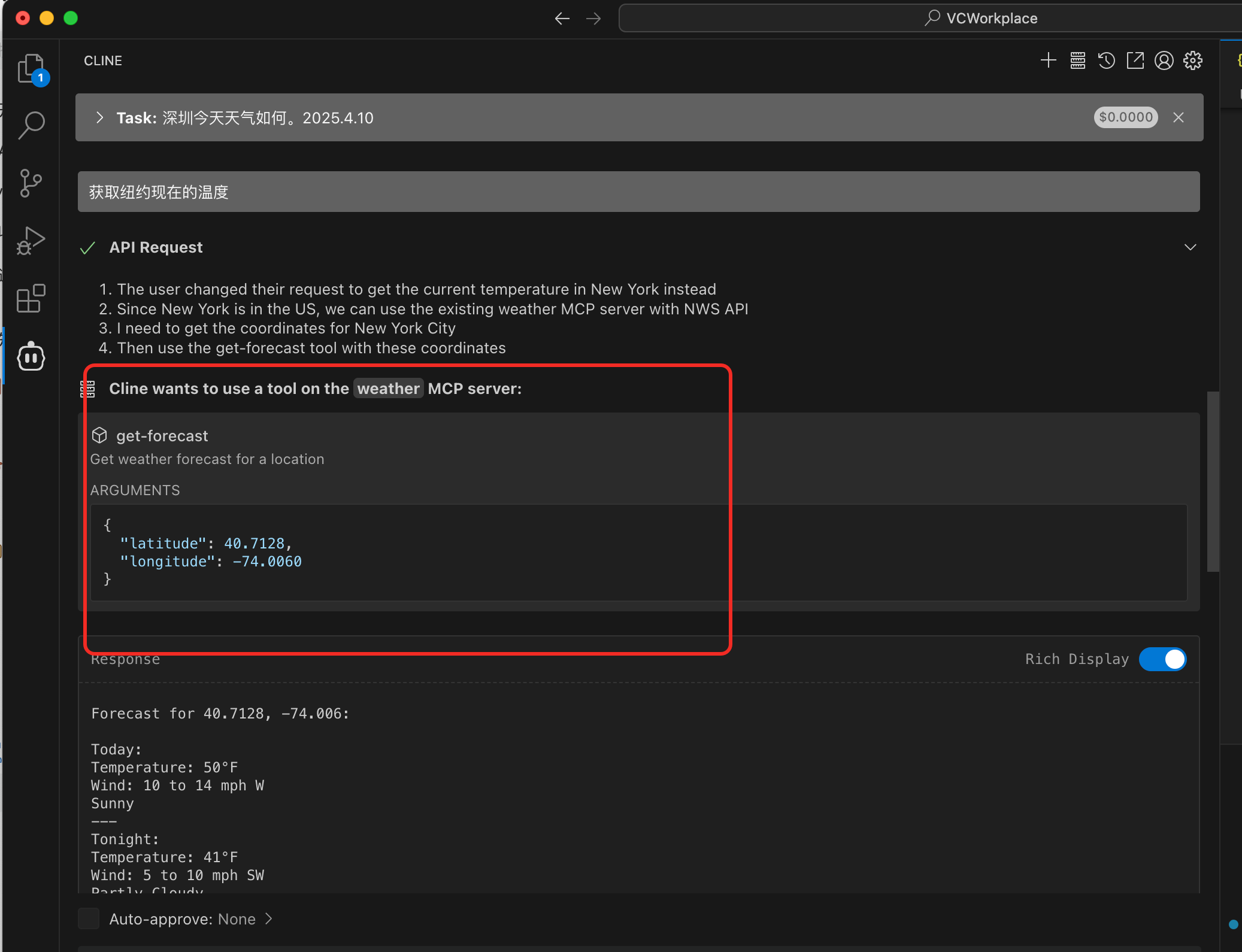
Task: Expand Auto-approve options chevron
Action: click(x=269, y=918)
